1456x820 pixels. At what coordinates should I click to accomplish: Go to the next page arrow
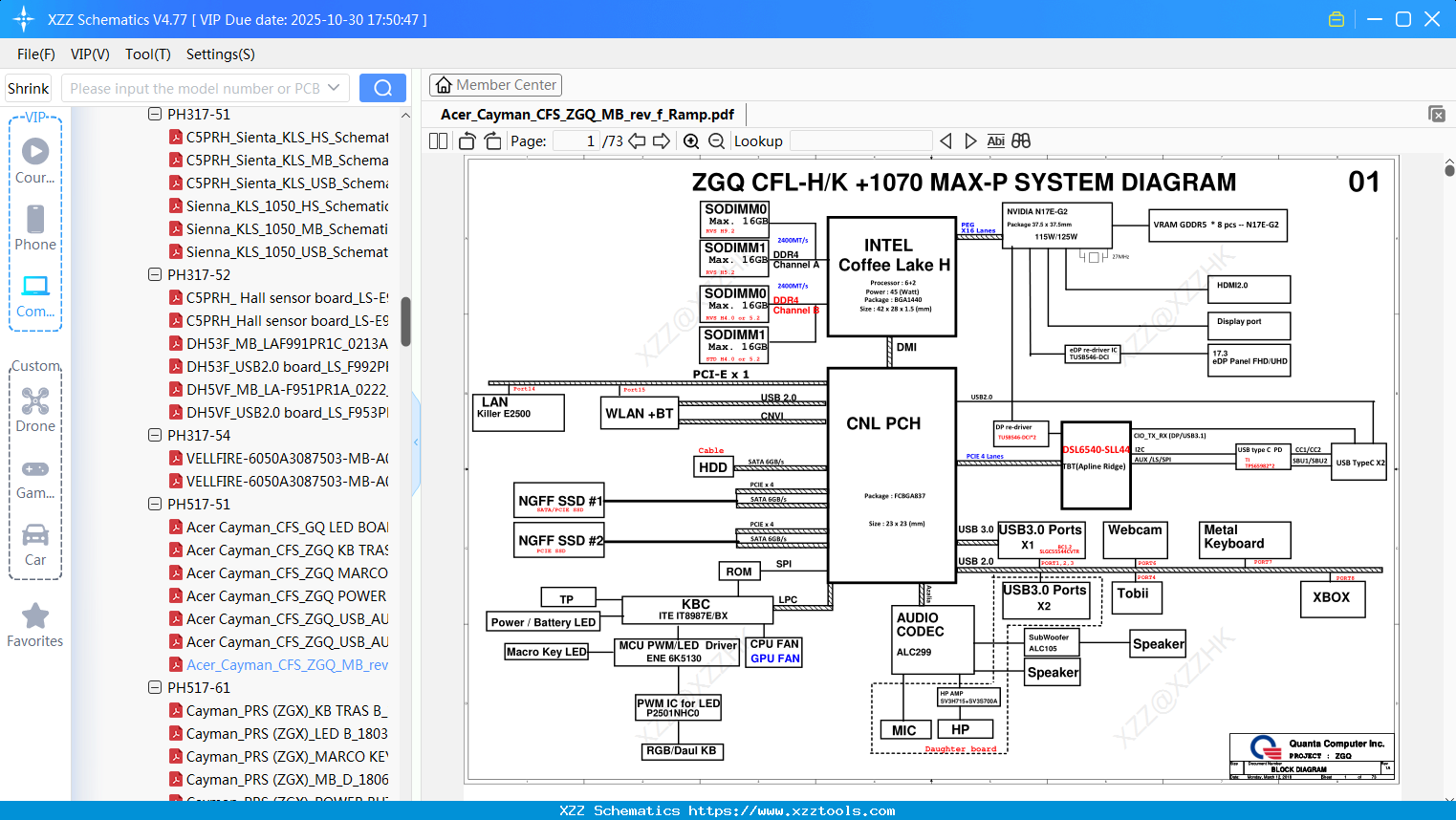point(662,140)
